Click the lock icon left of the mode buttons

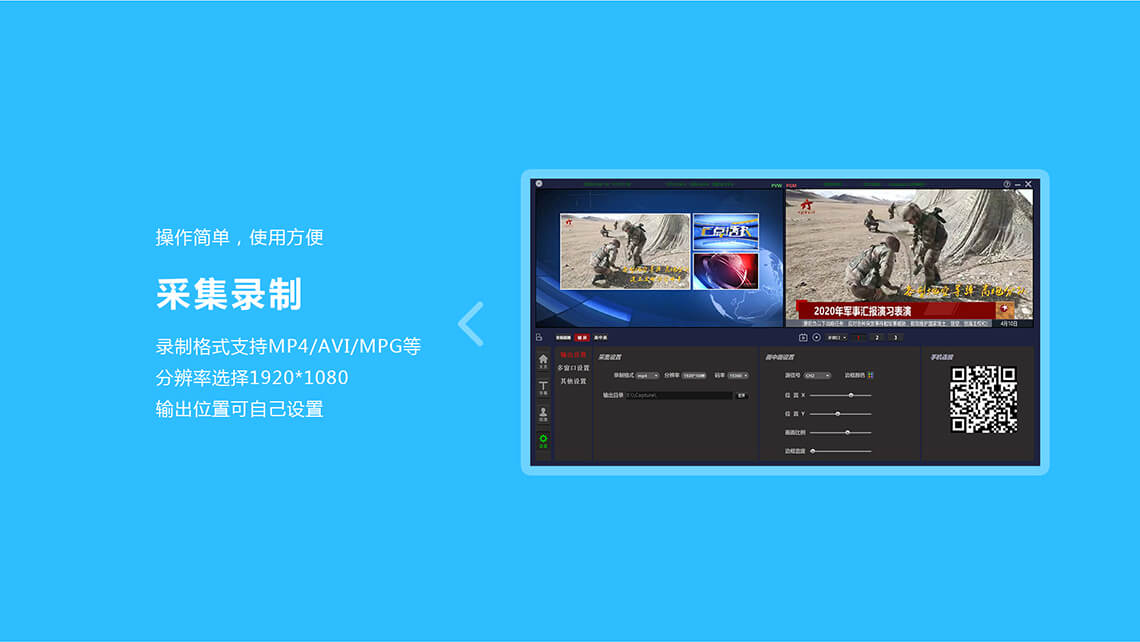point(539,337)
